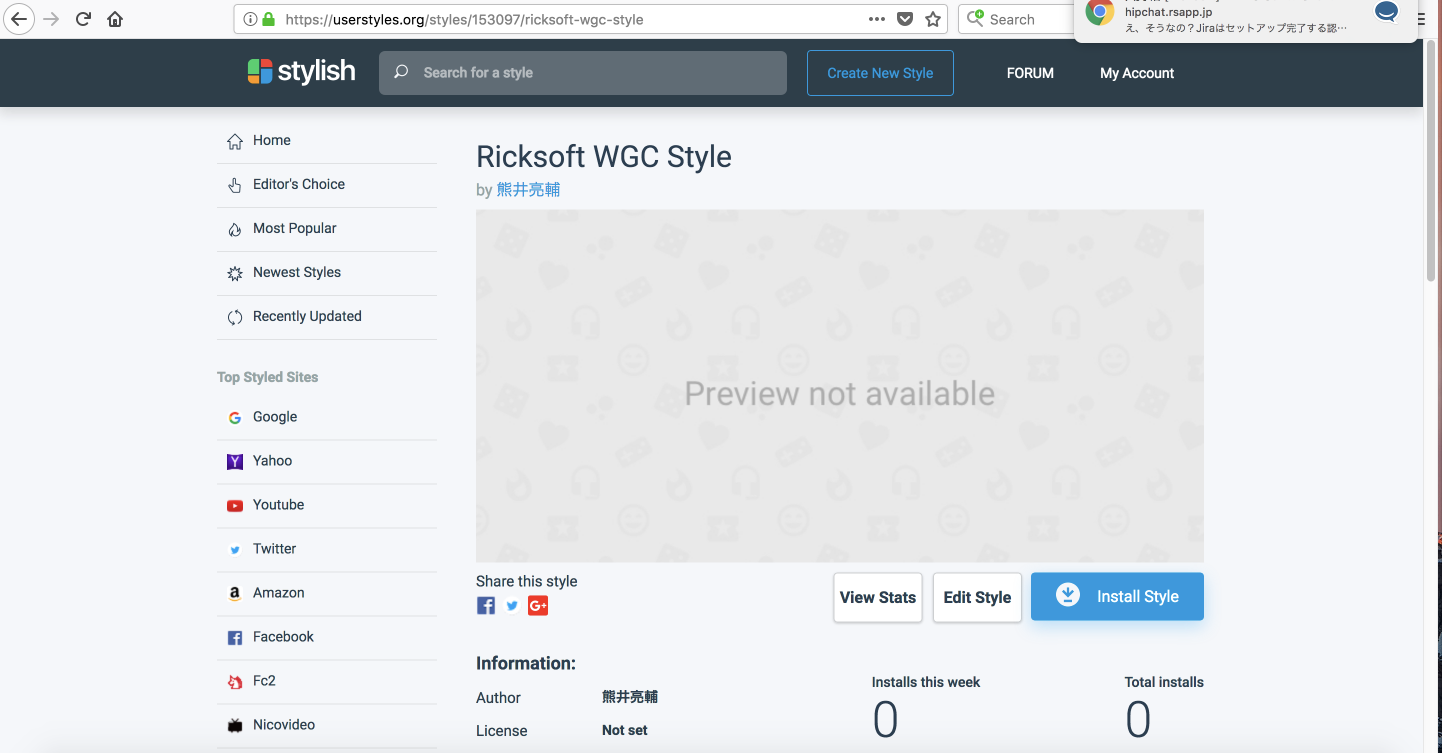The height and width of the screenshot is (753, 1442).
Task: Click the Home house icon in sidebar
Action: [x=235, y=141]
